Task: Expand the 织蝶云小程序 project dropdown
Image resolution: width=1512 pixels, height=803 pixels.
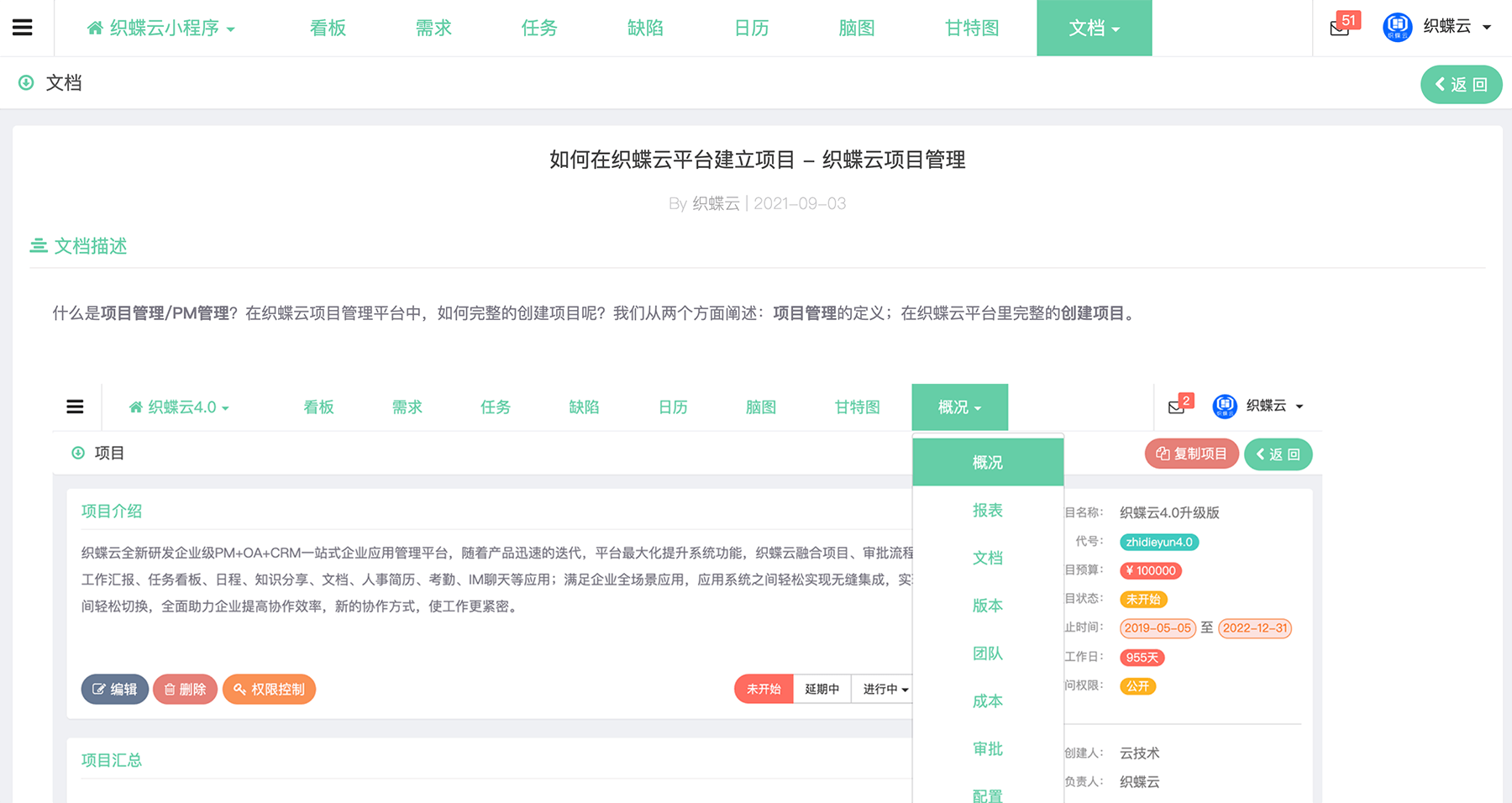Action: coord(161,28)
